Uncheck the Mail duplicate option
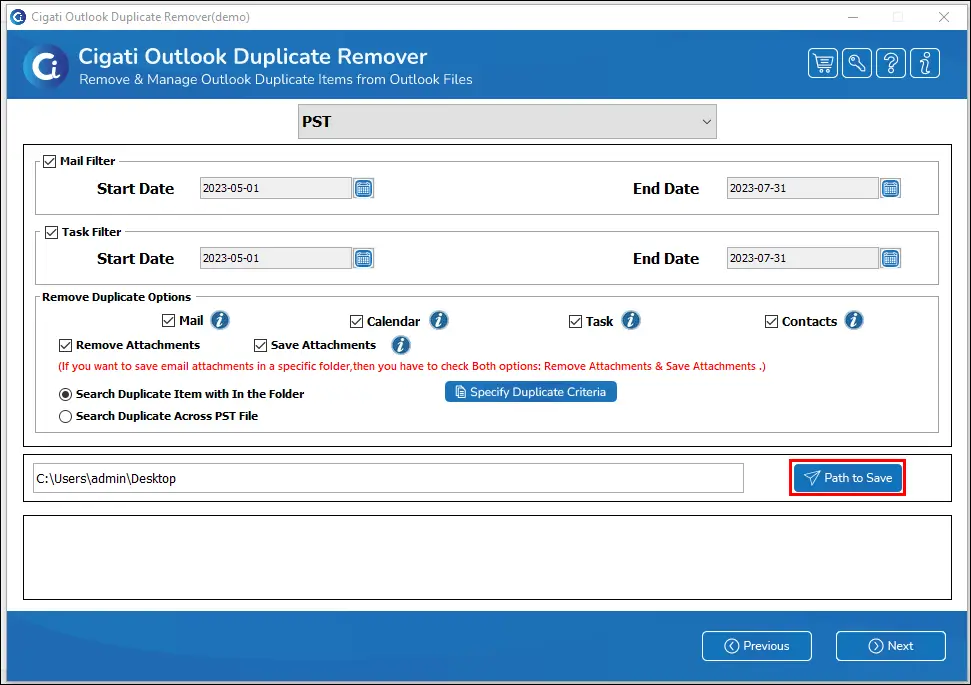Screen dimensions: 971x685 168,321
